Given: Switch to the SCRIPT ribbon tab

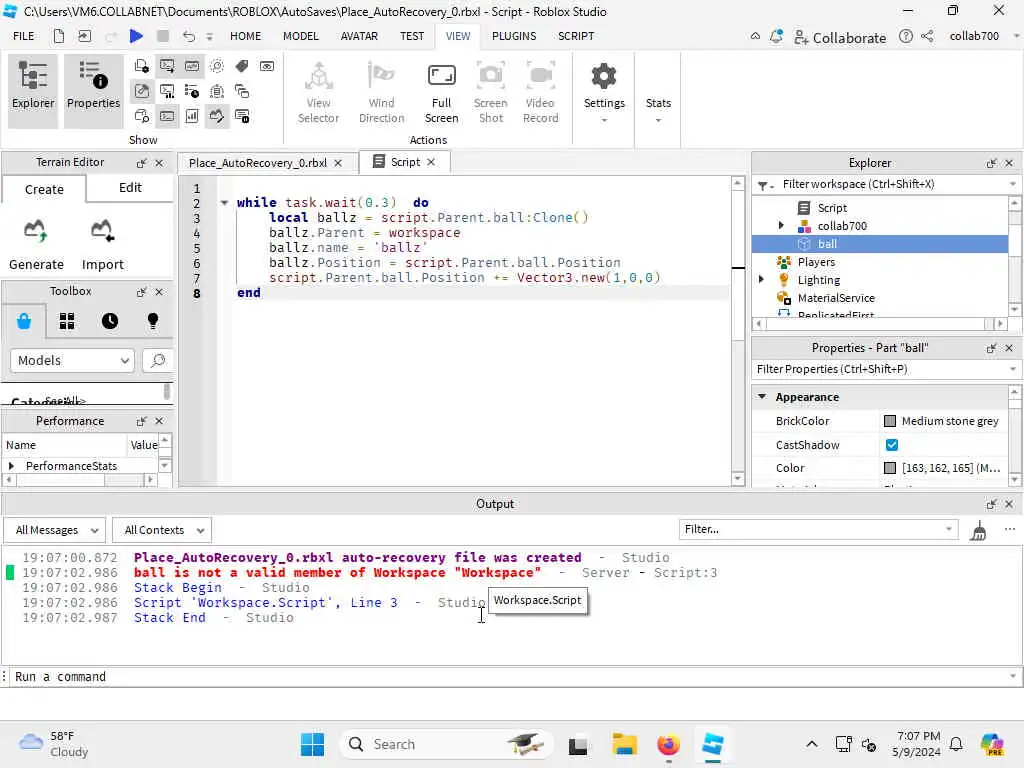Looking at the screenshot, I should pyautogui.click(x=576, y=36).
